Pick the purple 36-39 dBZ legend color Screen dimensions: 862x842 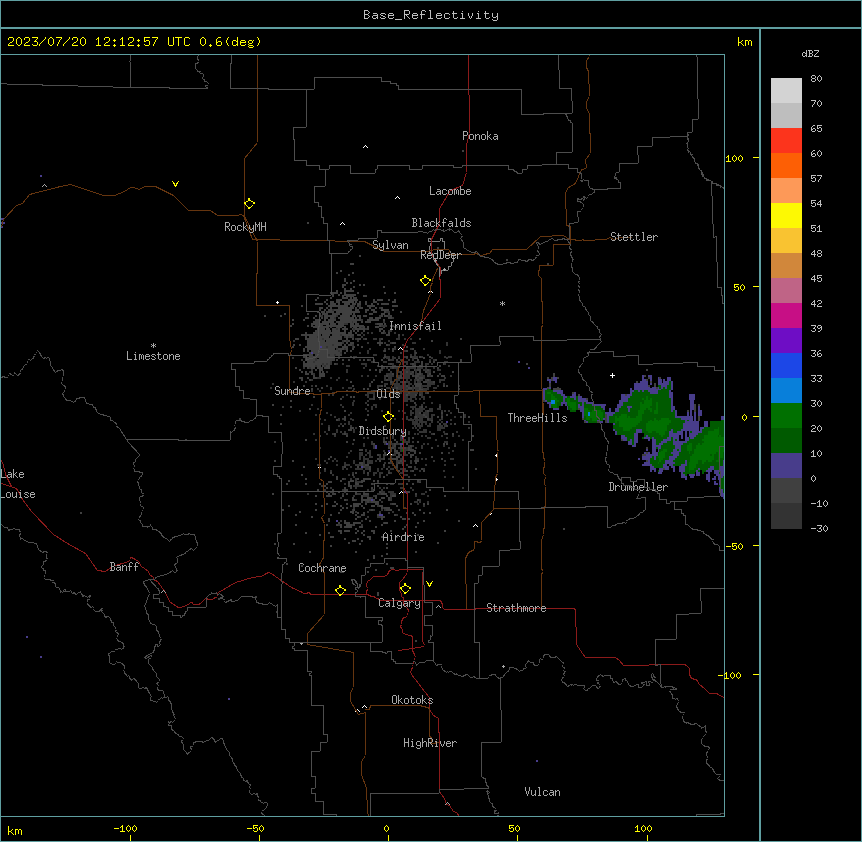[786, 341]
